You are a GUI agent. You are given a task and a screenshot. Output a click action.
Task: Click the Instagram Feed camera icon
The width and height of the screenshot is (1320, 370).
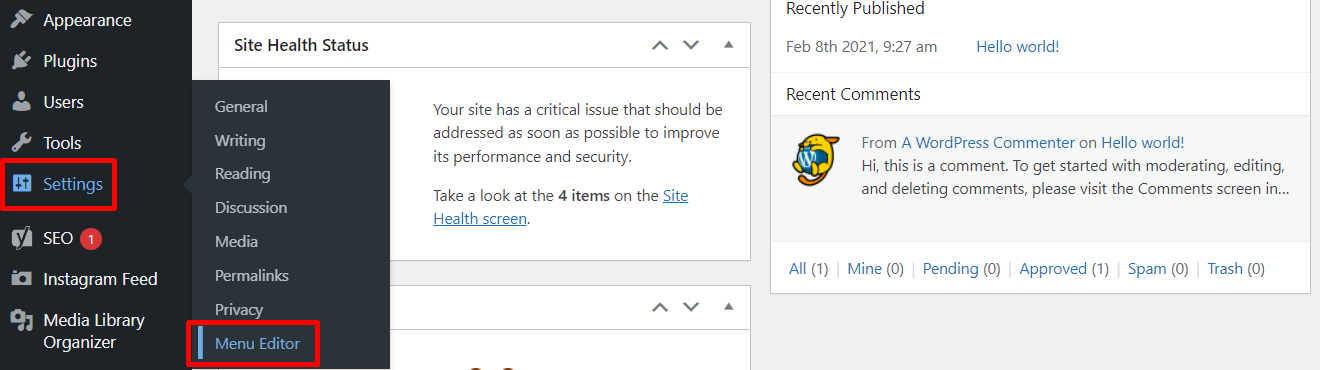click(21, 279)
